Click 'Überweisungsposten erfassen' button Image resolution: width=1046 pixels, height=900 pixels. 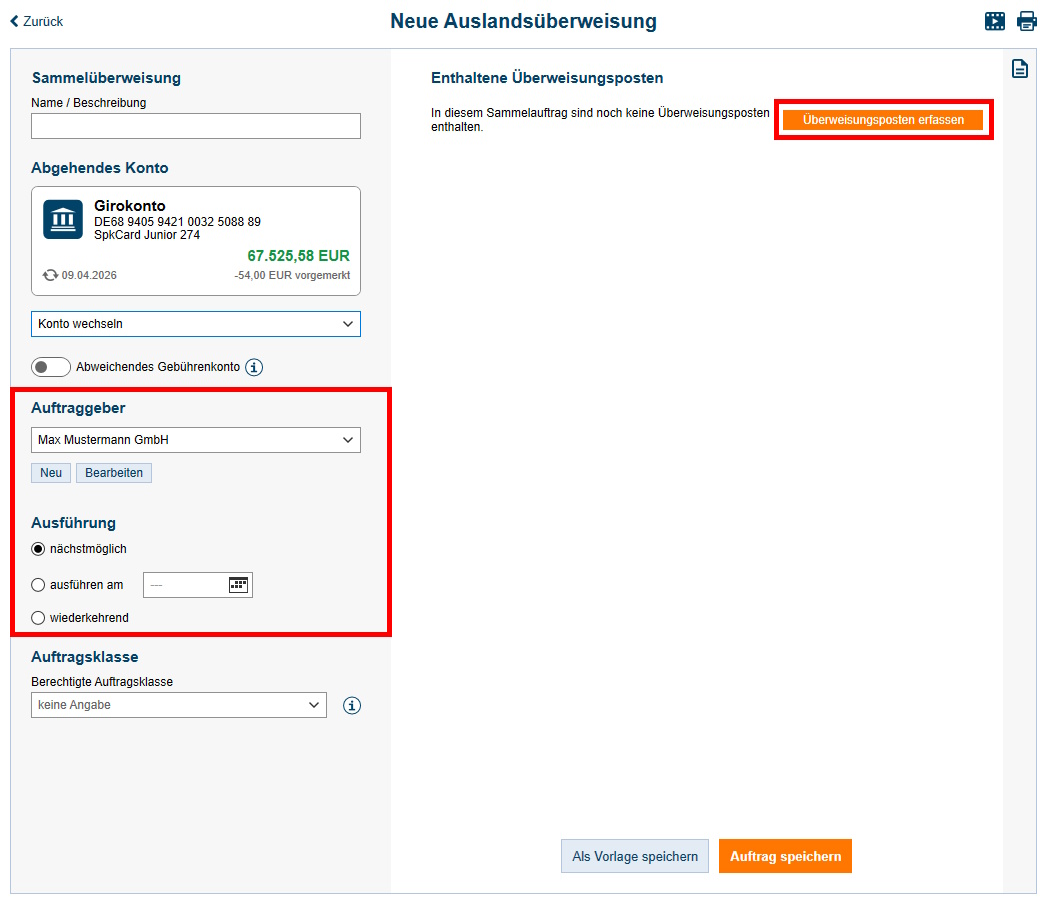[x=883, y=120]
